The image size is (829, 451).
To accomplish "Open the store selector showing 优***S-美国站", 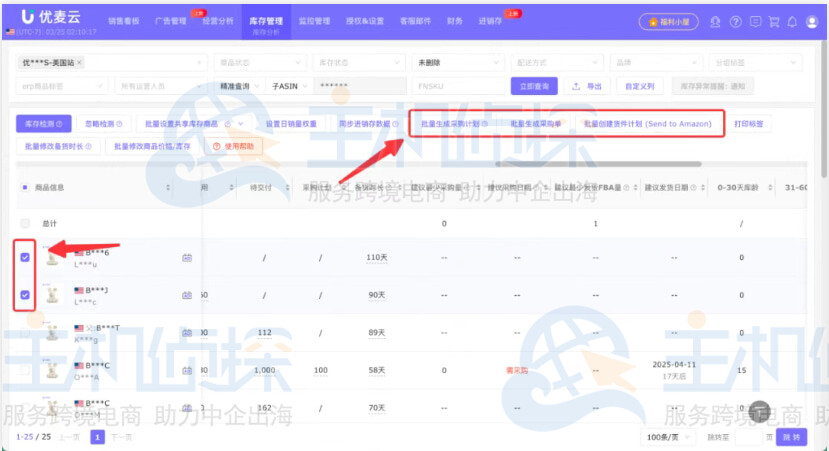I will [111, 62].
